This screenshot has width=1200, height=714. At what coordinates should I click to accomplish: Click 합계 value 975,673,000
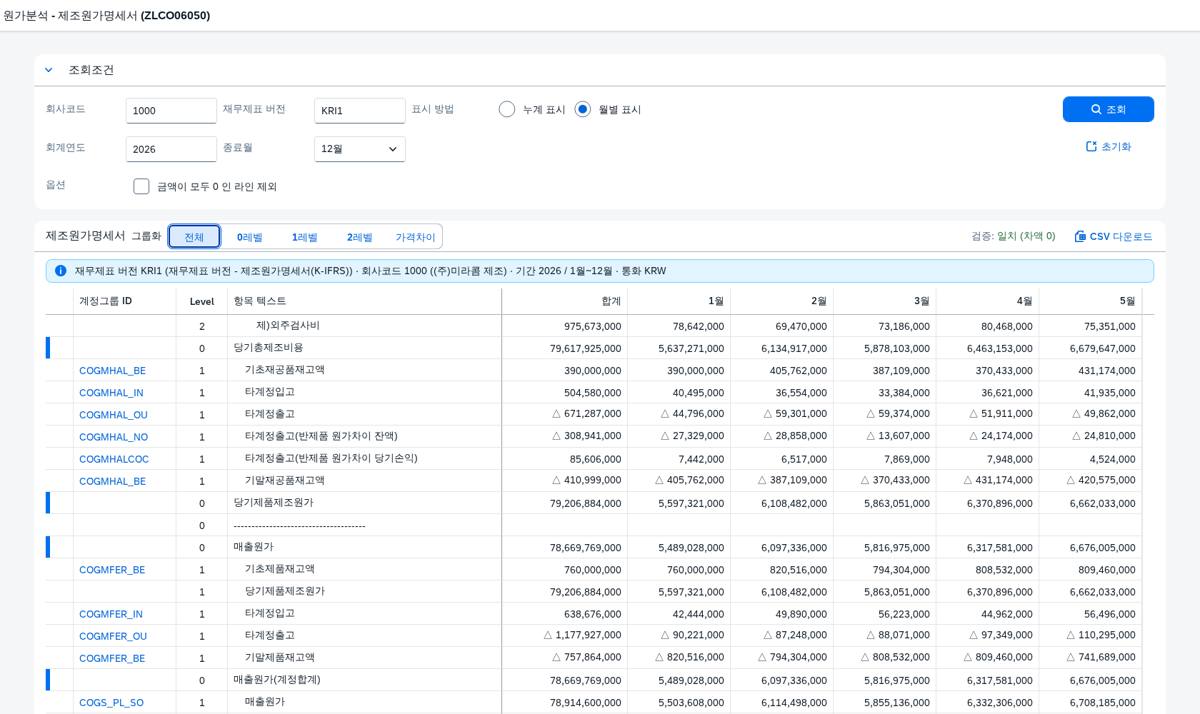pos(593,326)
